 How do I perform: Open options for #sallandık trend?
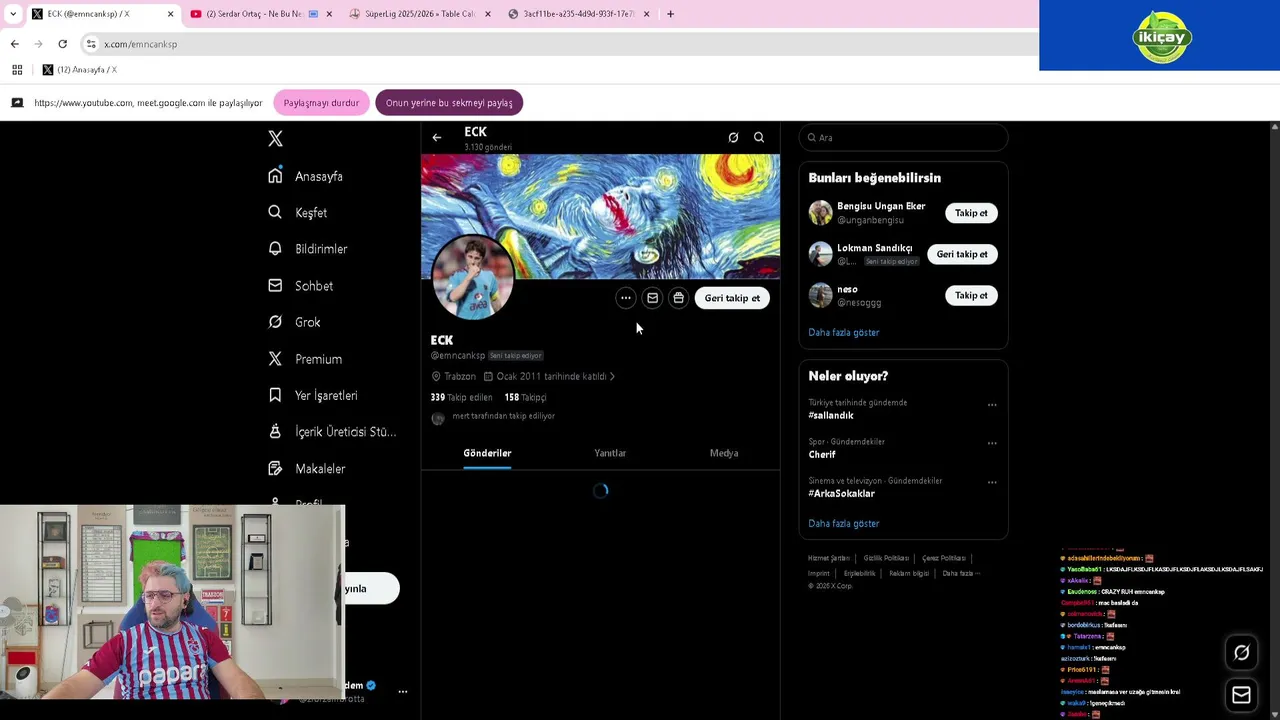point(992,405)
